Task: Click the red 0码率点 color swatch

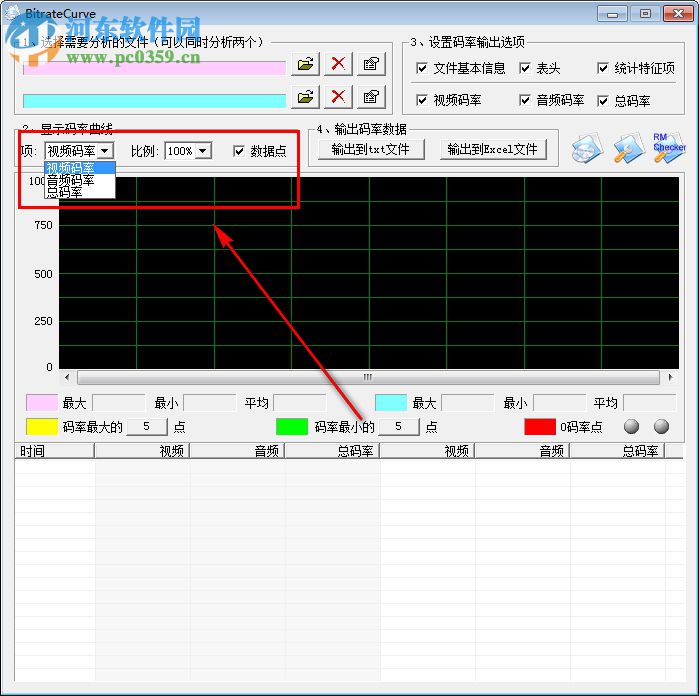Action: pyautogui.click(x=540, y=427)
